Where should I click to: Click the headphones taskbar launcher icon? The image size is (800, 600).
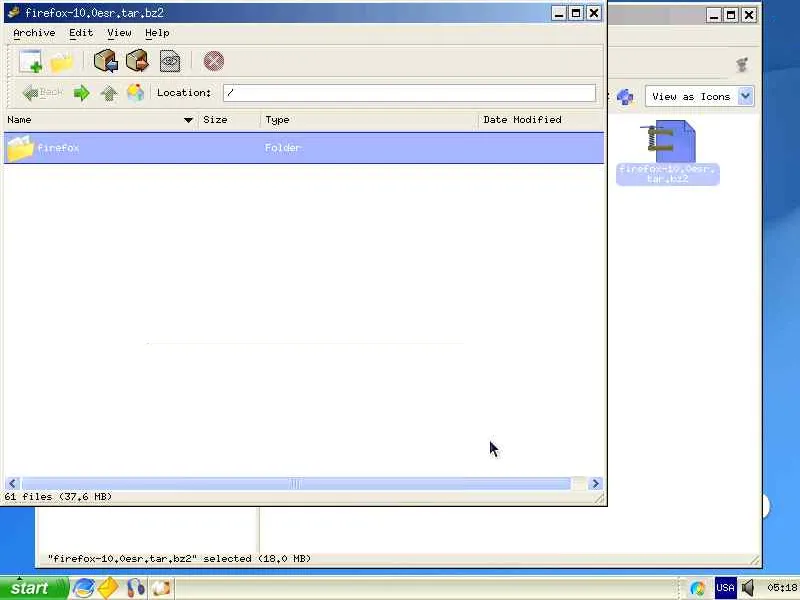click(135, 588)
